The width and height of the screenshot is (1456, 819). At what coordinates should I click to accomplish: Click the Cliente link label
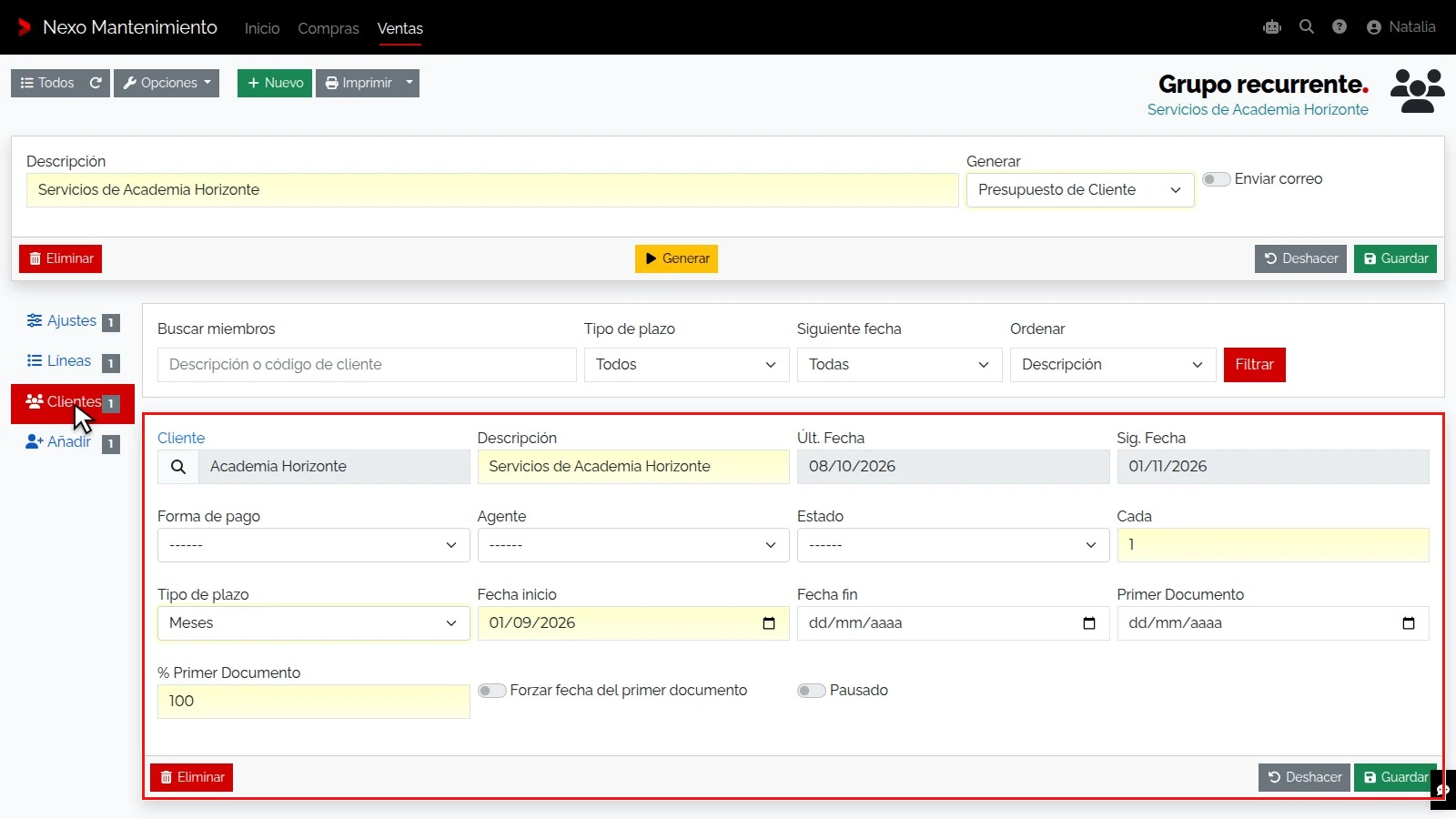181,439
